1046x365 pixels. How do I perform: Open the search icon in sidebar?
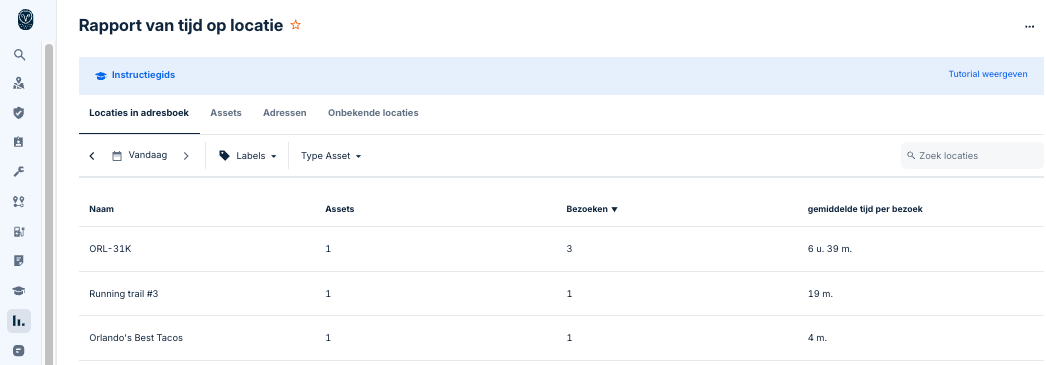[19, 55]
